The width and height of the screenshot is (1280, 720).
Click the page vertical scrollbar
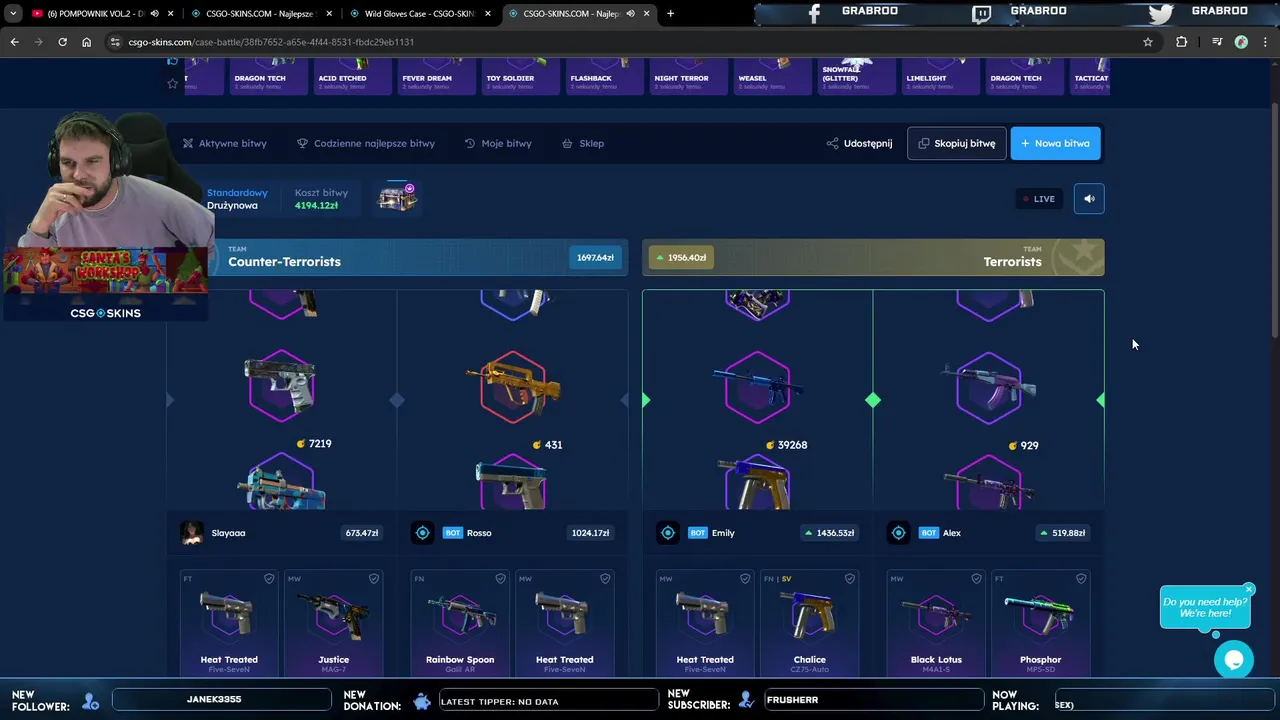tap(1274, 220)
